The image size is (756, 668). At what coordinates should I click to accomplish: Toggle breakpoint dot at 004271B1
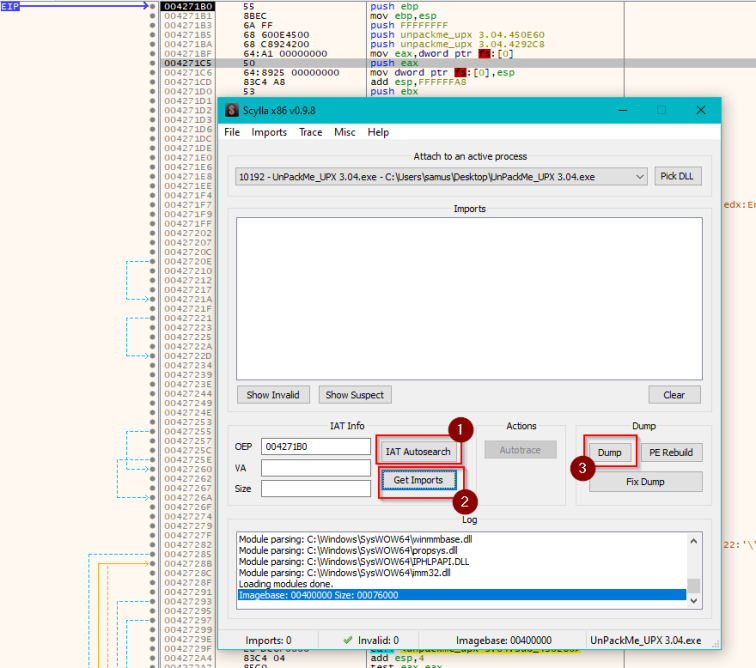pos(153,16)
